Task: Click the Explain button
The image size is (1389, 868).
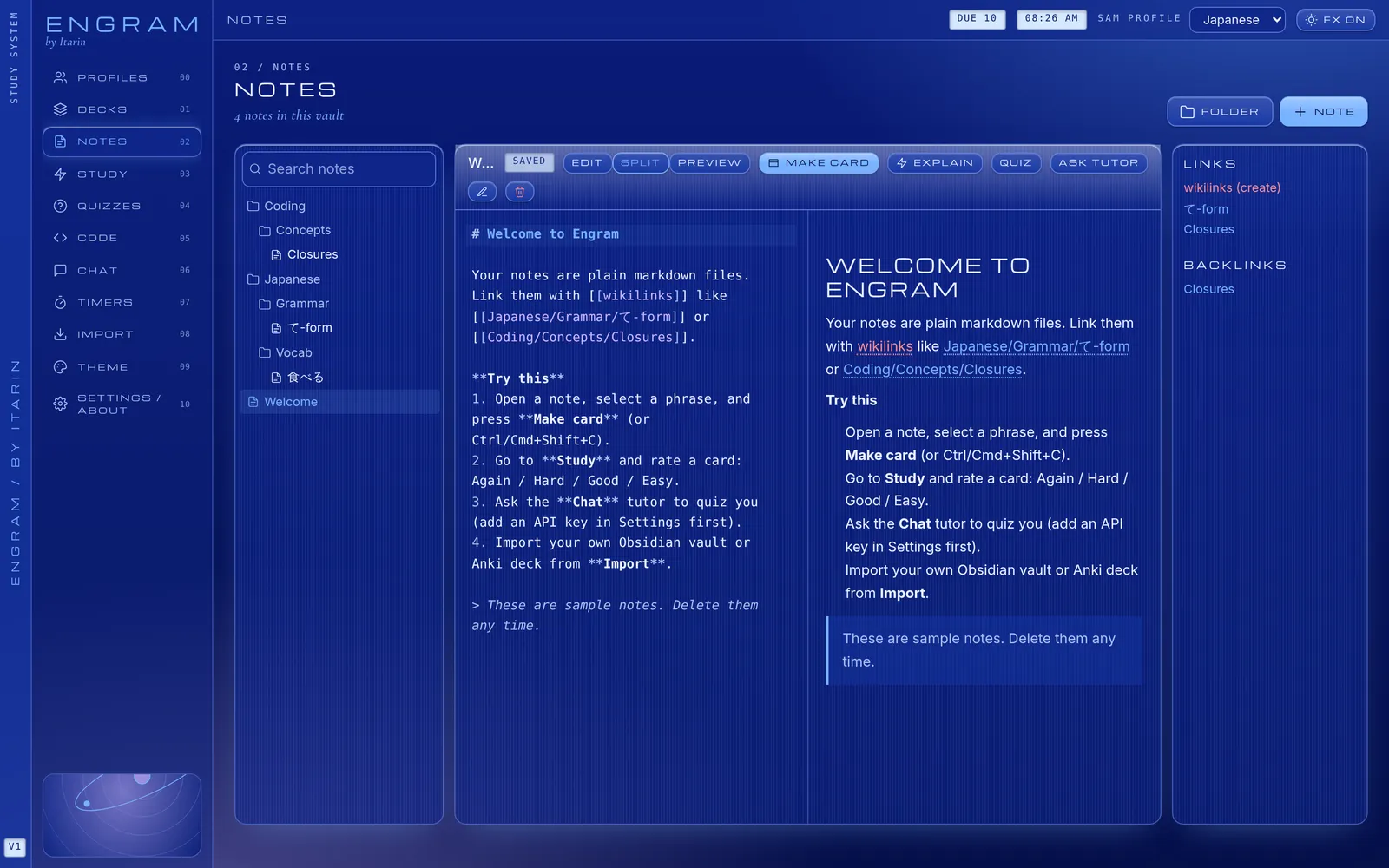Action: [935, 163]
